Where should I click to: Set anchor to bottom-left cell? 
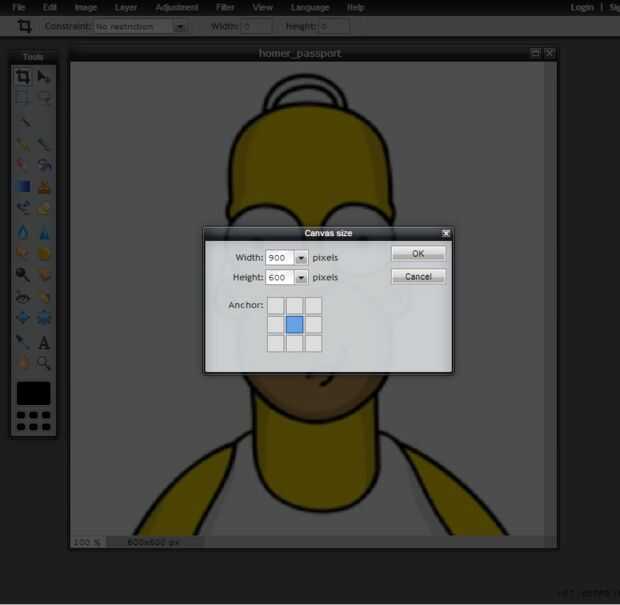276,343
